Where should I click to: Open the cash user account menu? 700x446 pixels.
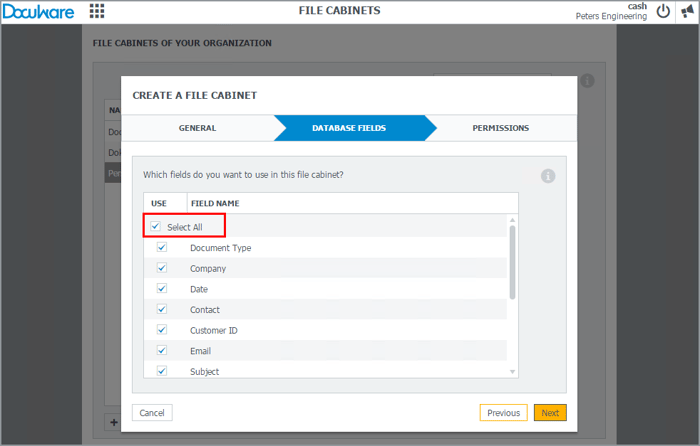click(636, 6)
